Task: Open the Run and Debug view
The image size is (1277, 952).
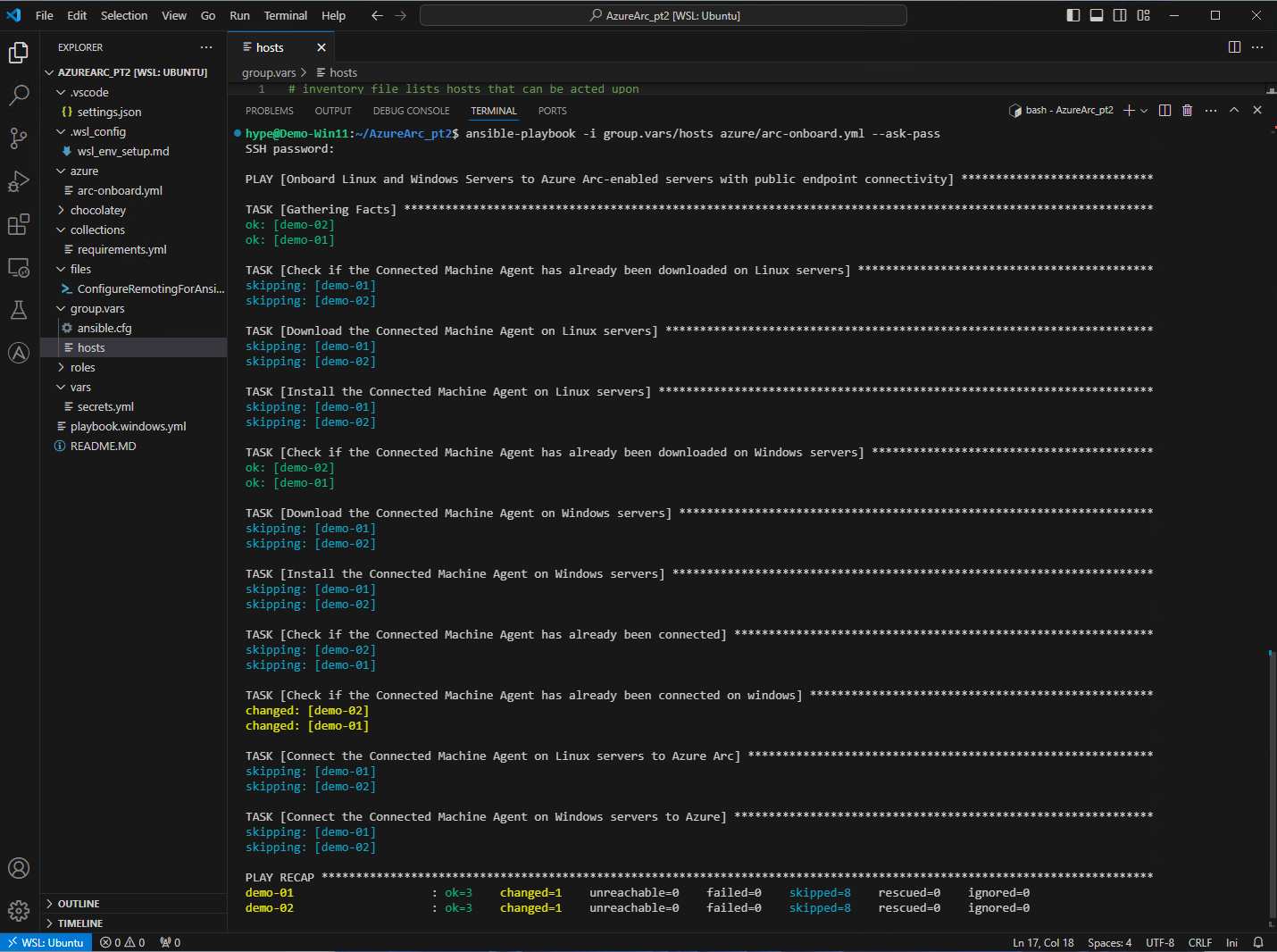Action: click(19, 181)
